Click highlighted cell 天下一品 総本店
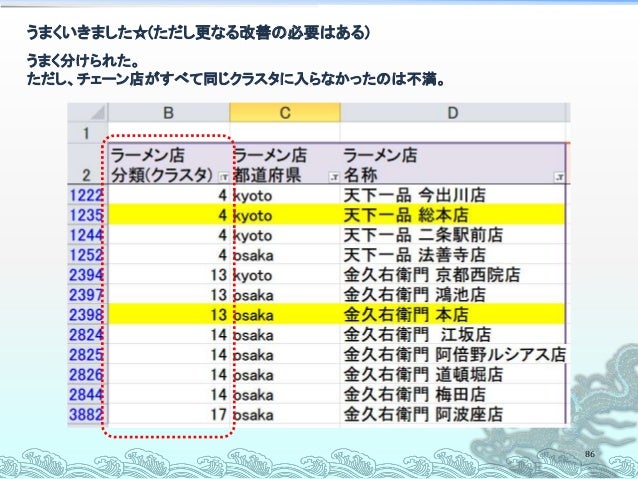 452,215
